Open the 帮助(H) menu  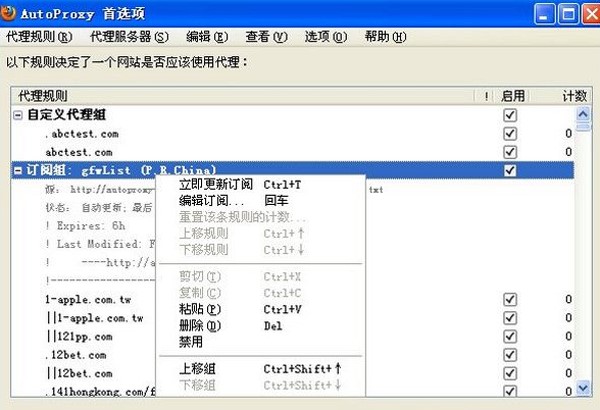coord(385,37)
